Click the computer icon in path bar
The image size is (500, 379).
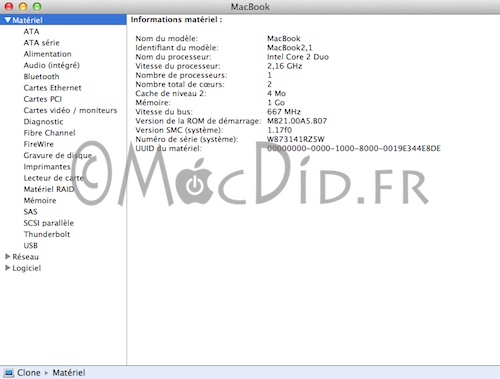8,373
